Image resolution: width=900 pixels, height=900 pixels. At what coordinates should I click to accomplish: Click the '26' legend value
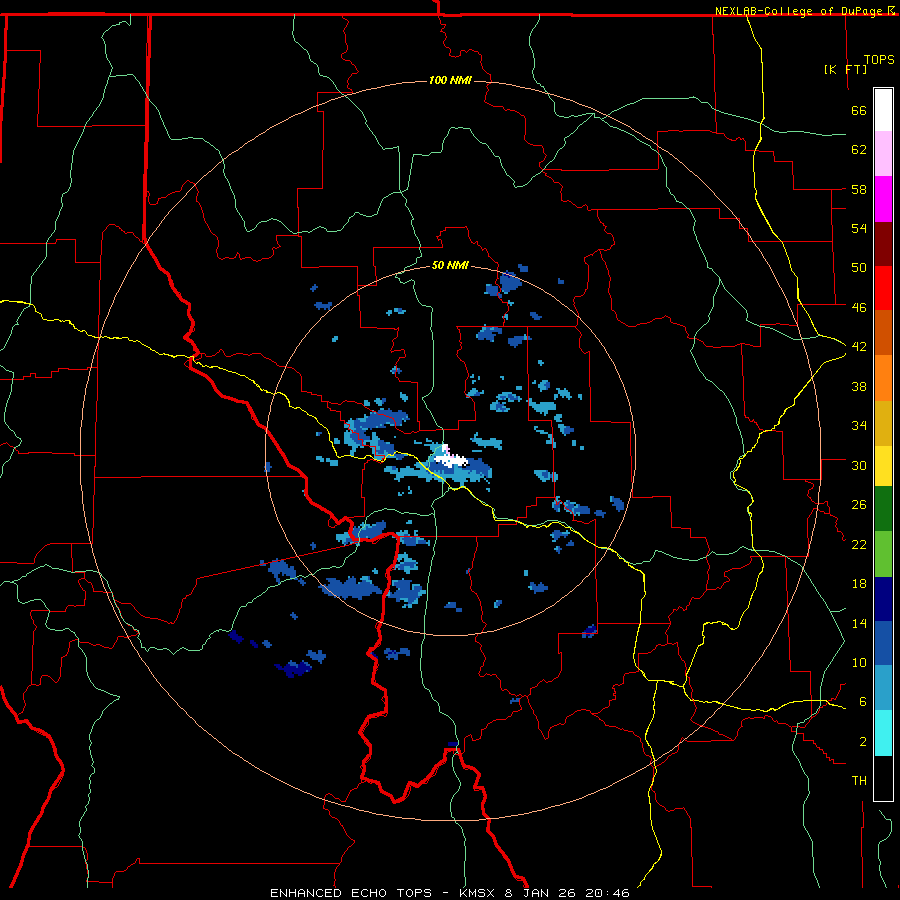[859, 505]
